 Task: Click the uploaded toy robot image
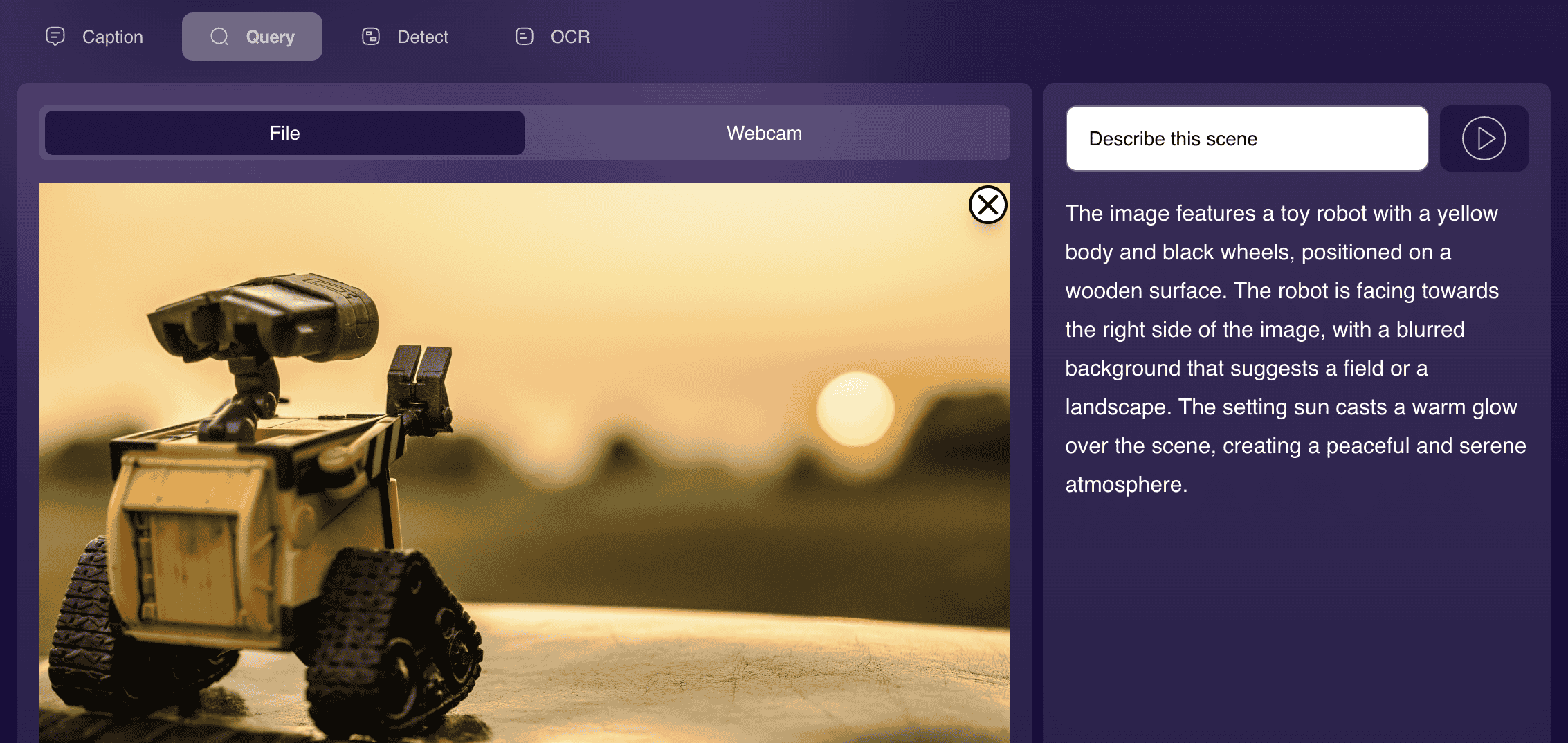click(525, 463)
